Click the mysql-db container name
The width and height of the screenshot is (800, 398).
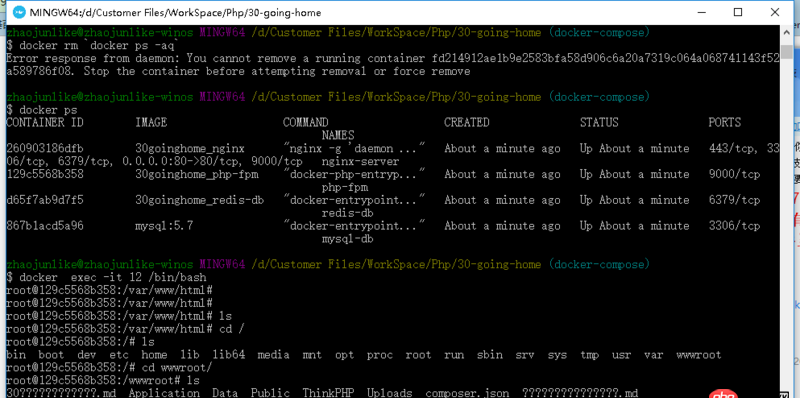coord(347,238)
